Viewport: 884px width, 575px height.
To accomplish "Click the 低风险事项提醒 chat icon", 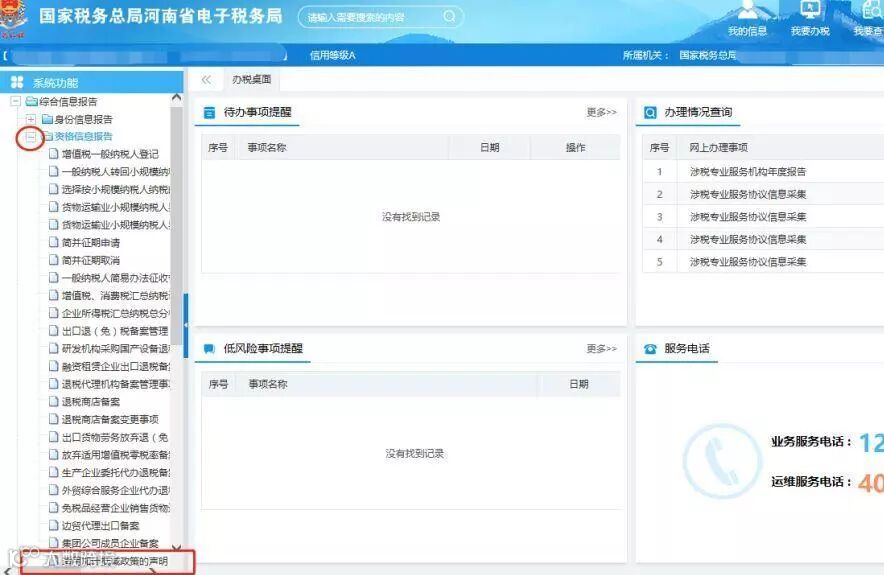I will coord(209,349).
